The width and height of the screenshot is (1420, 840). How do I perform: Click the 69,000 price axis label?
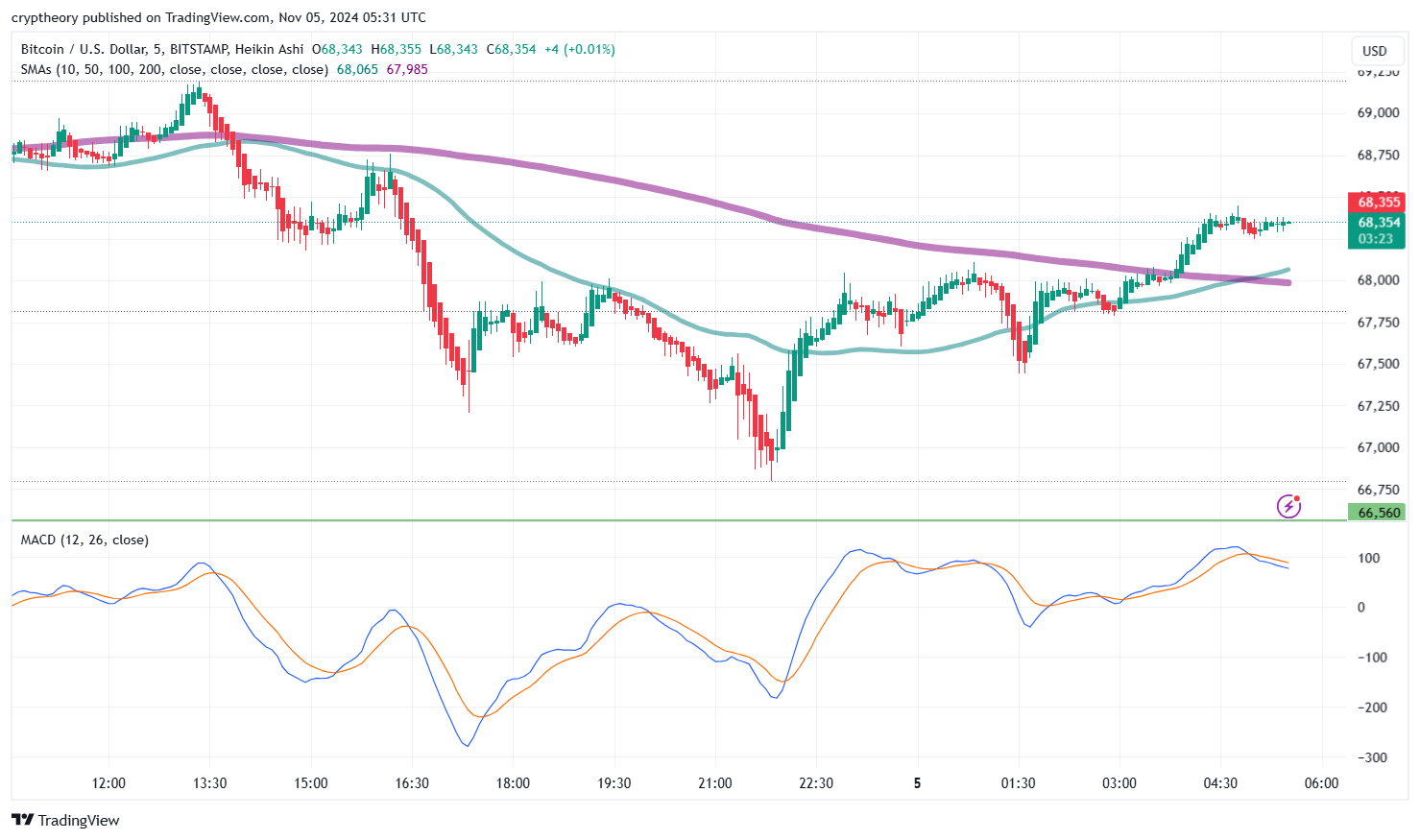coord(1378,113)
